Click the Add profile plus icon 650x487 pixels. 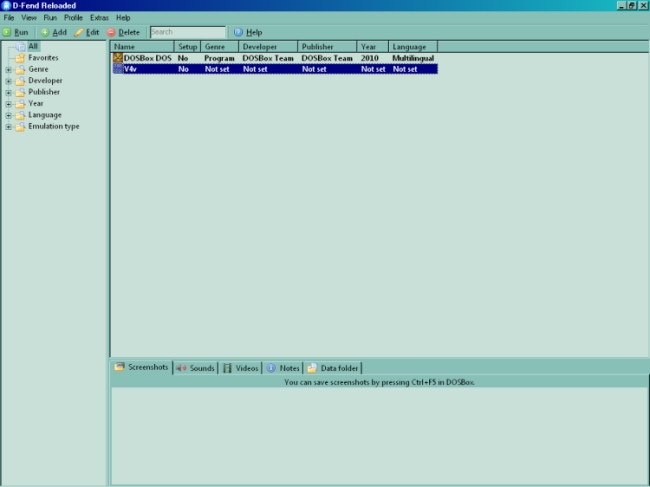(45, 32)
